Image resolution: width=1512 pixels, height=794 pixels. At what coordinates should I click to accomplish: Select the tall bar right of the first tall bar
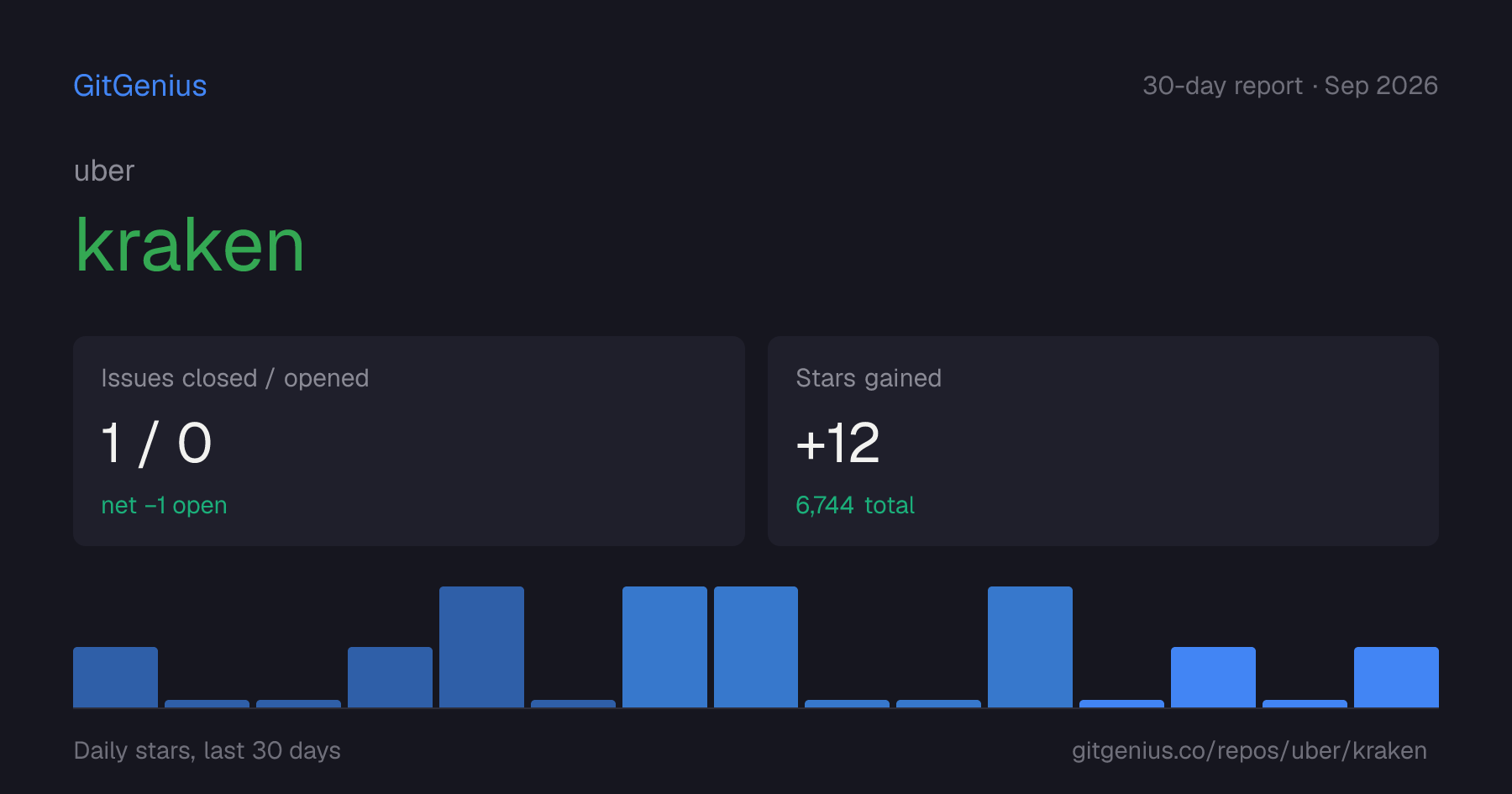(664, 647)
